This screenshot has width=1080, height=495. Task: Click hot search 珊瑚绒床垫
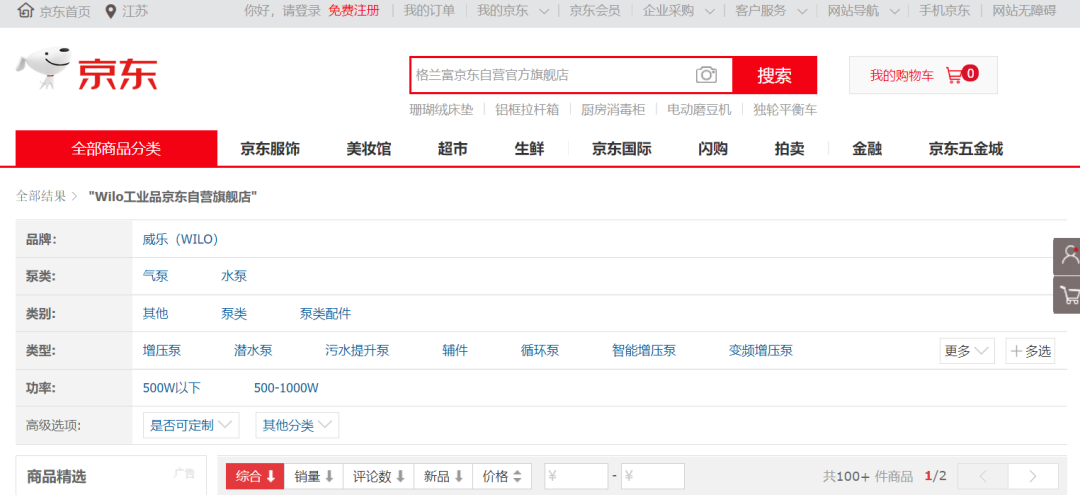click(x=442, y=110)
